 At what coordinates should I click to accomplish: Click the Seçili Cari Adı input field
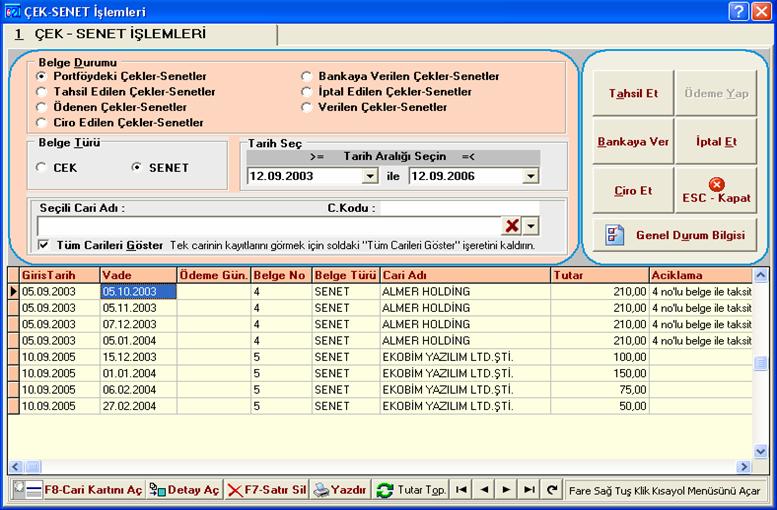point(270,226)
